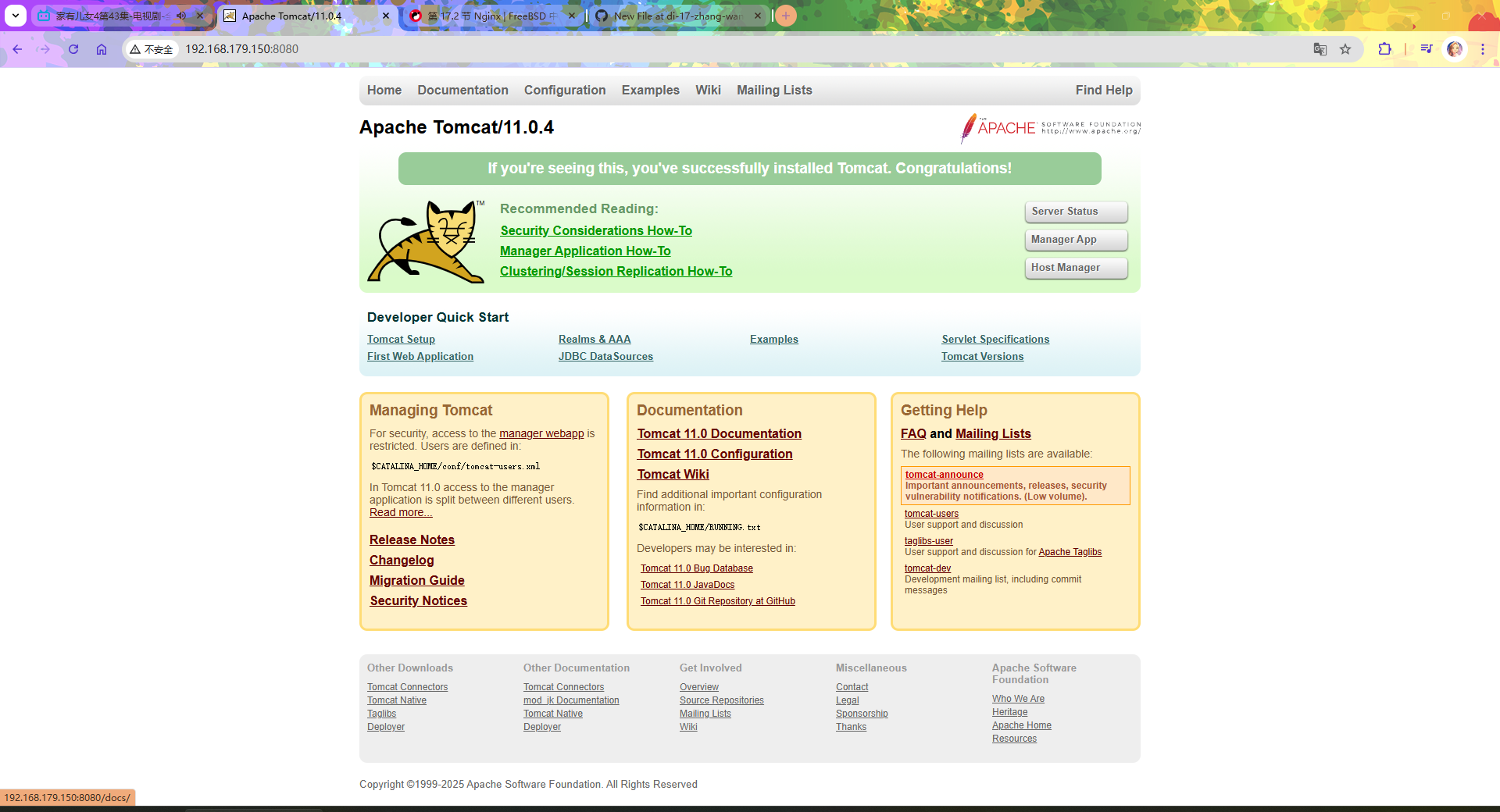Open Home in Tomcat navigation bar
The height and width of the screenshot is (812, 1500).
coord(384,91)
